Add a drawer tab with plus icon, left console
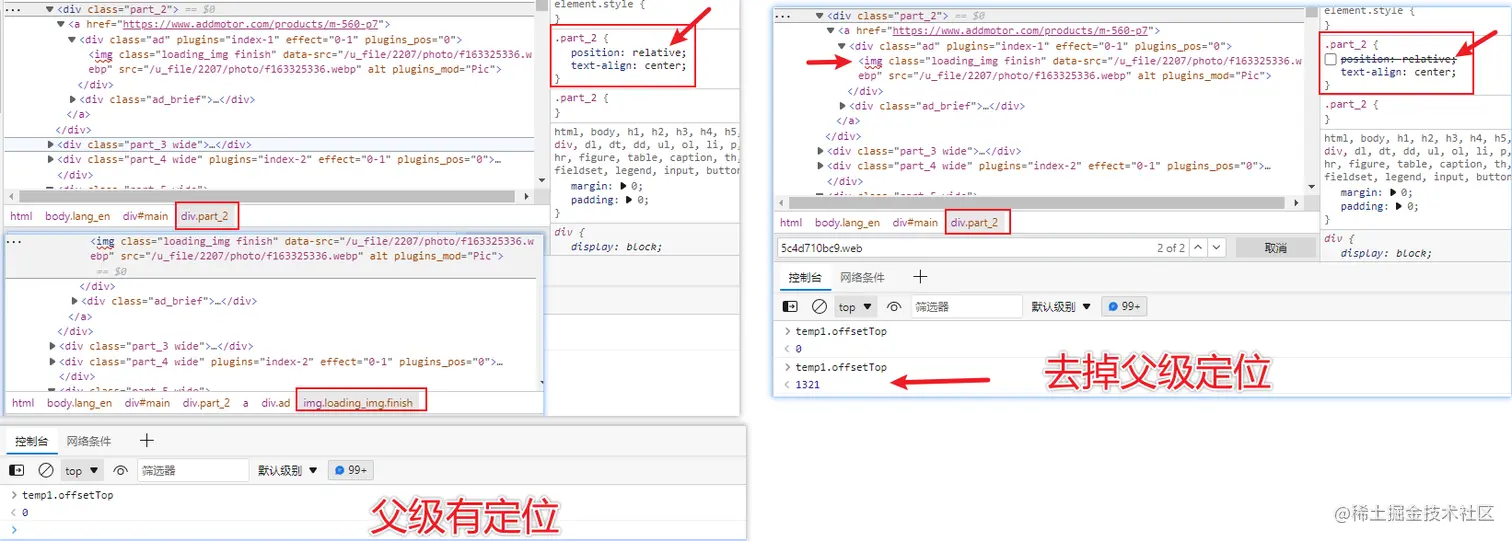Screen dimensions: 1512x541 [x=147, y=441]
